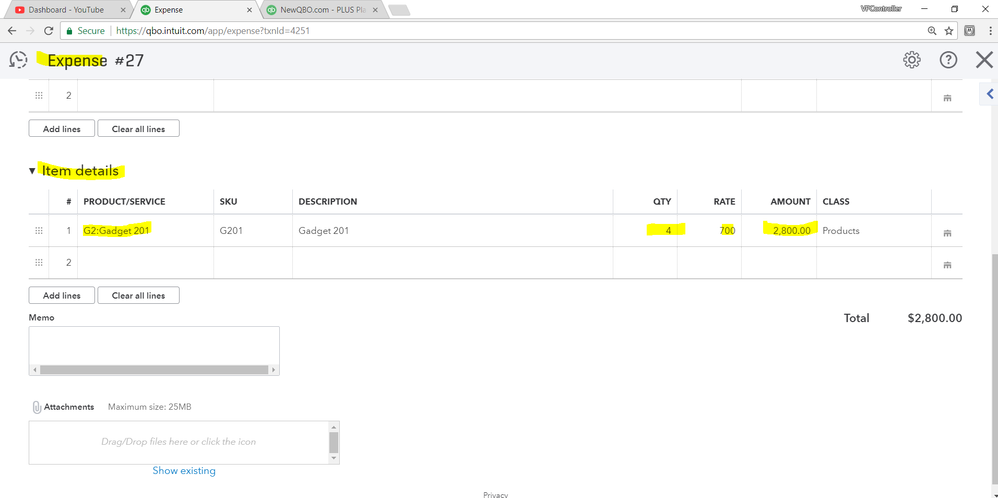The height and width of the screenshot is (498, 998).
Task: Open the zoom magnifier icon in address bar
Action: (x=932, y=31)
